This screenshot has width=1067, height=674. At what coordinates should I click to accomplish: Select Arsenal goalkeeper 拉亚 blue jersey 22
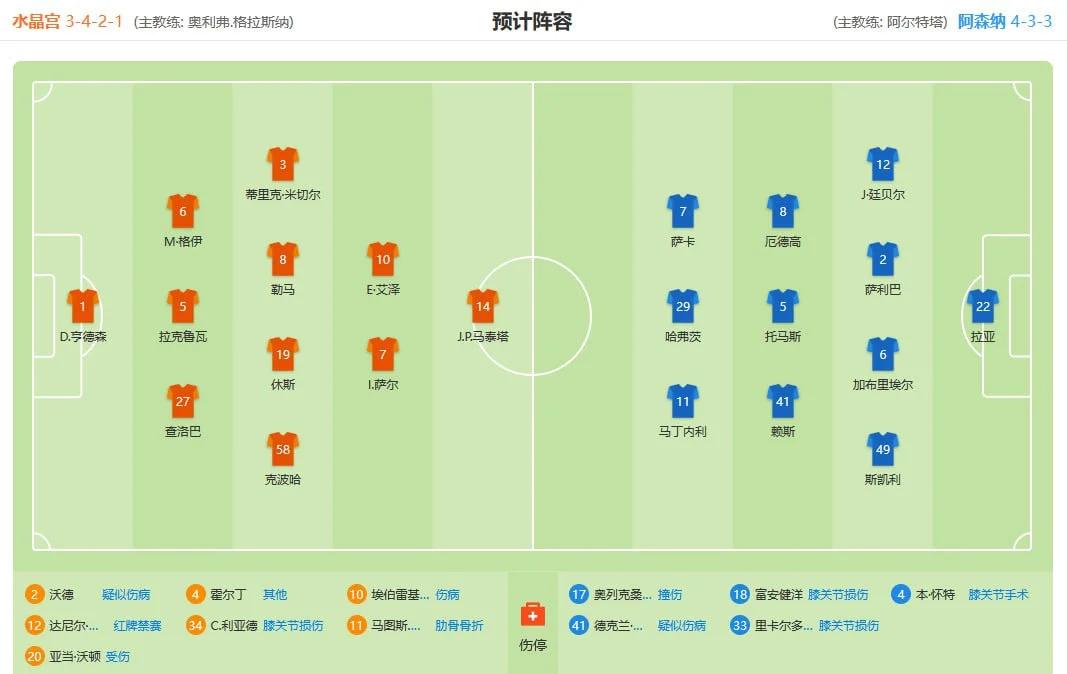983,306
